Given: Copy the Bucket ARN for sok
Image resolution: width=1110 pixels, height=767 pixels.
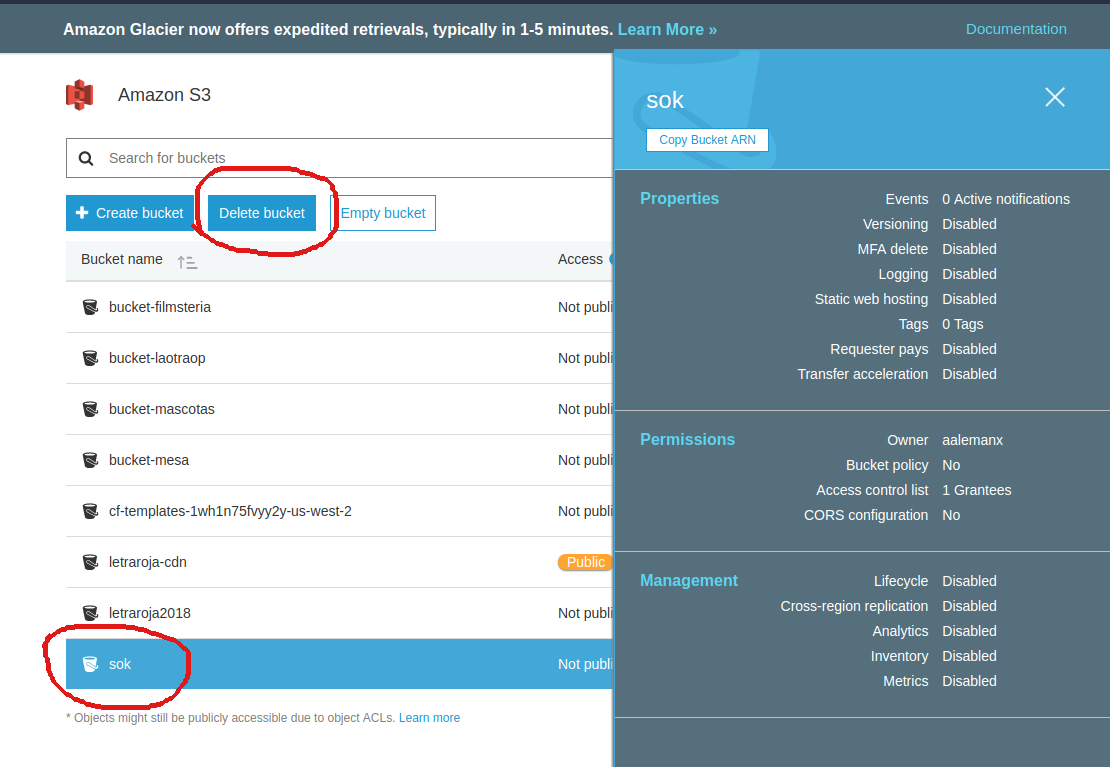Looking at the screenshot, I should point(707,140).
